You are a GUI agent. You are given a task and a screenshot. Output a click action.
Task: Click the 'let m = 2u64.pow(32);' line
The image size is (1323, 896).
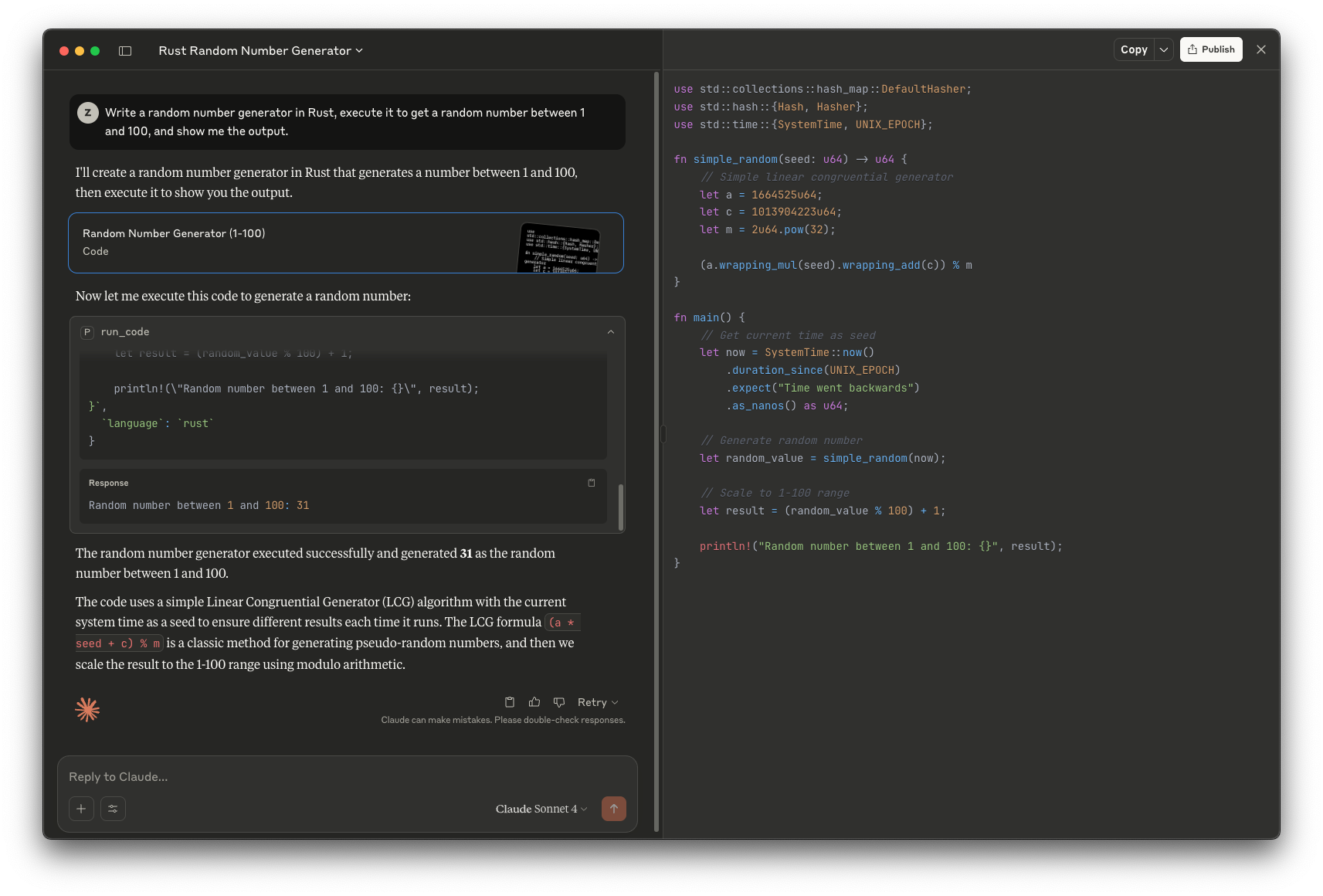click(x=767, y=229)
